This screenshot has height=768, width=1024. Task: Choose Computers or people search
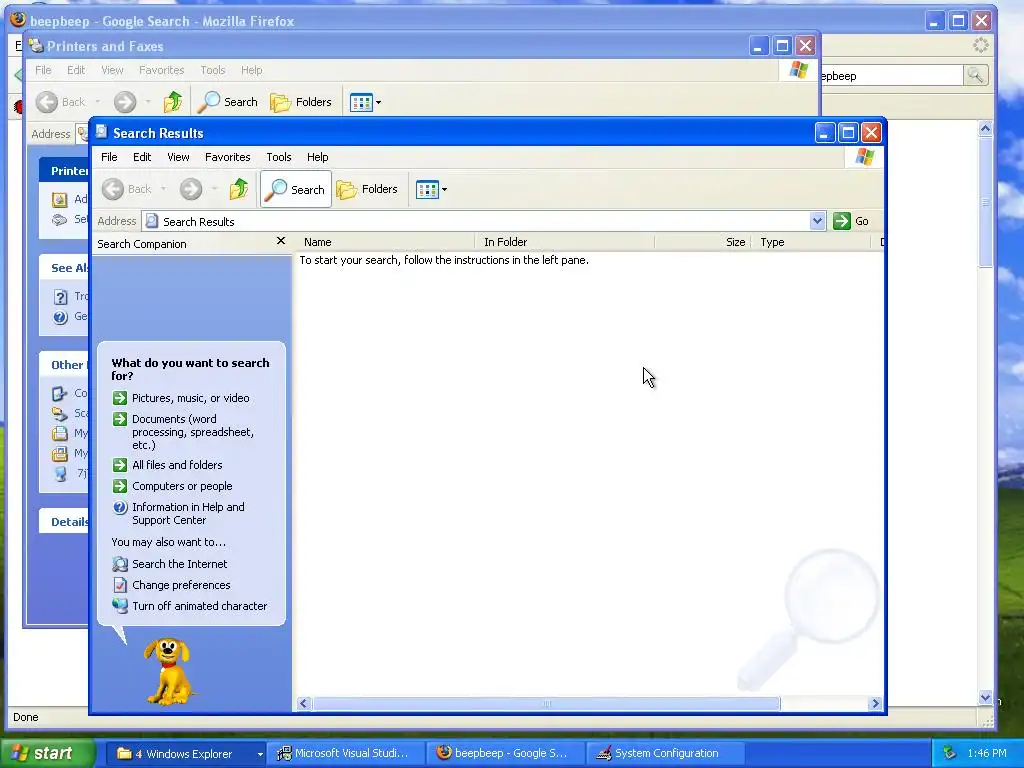[182, 486]
